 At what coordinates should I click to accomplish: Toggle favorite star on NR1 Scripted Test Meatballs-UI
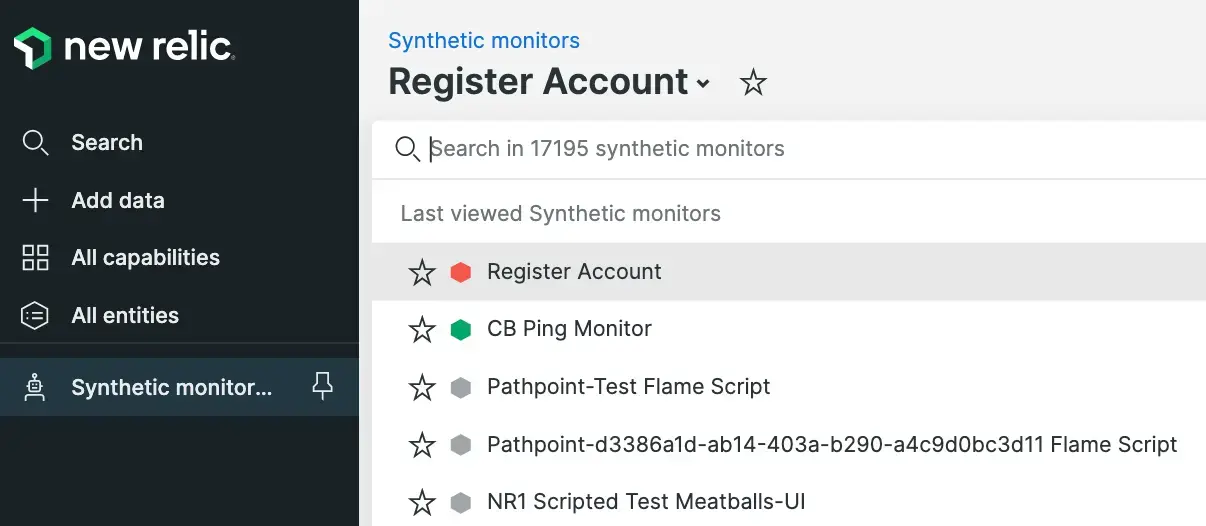tap(422, 502)
